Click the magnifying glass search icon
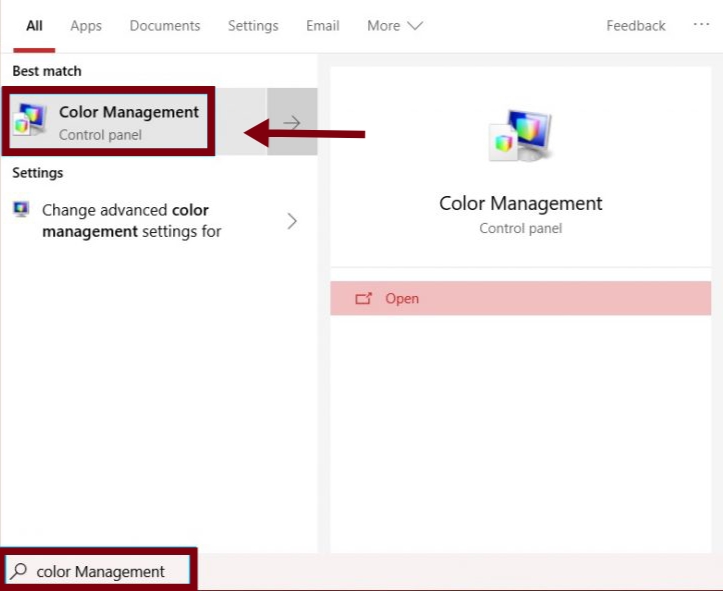The width and height of the screenshot is (723, 591). 19,571
